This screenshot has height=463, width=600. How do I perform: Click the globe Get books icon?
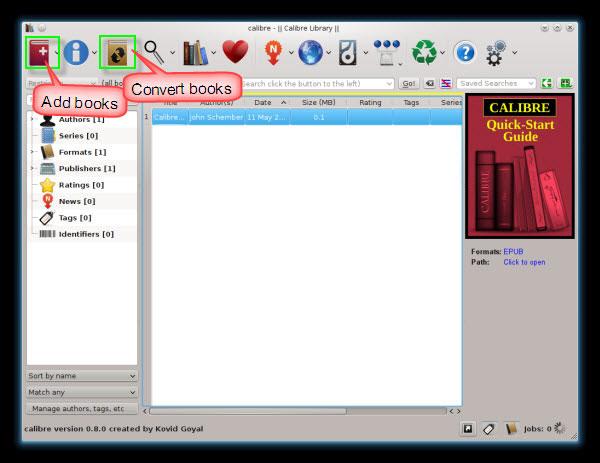pos(310,52)
